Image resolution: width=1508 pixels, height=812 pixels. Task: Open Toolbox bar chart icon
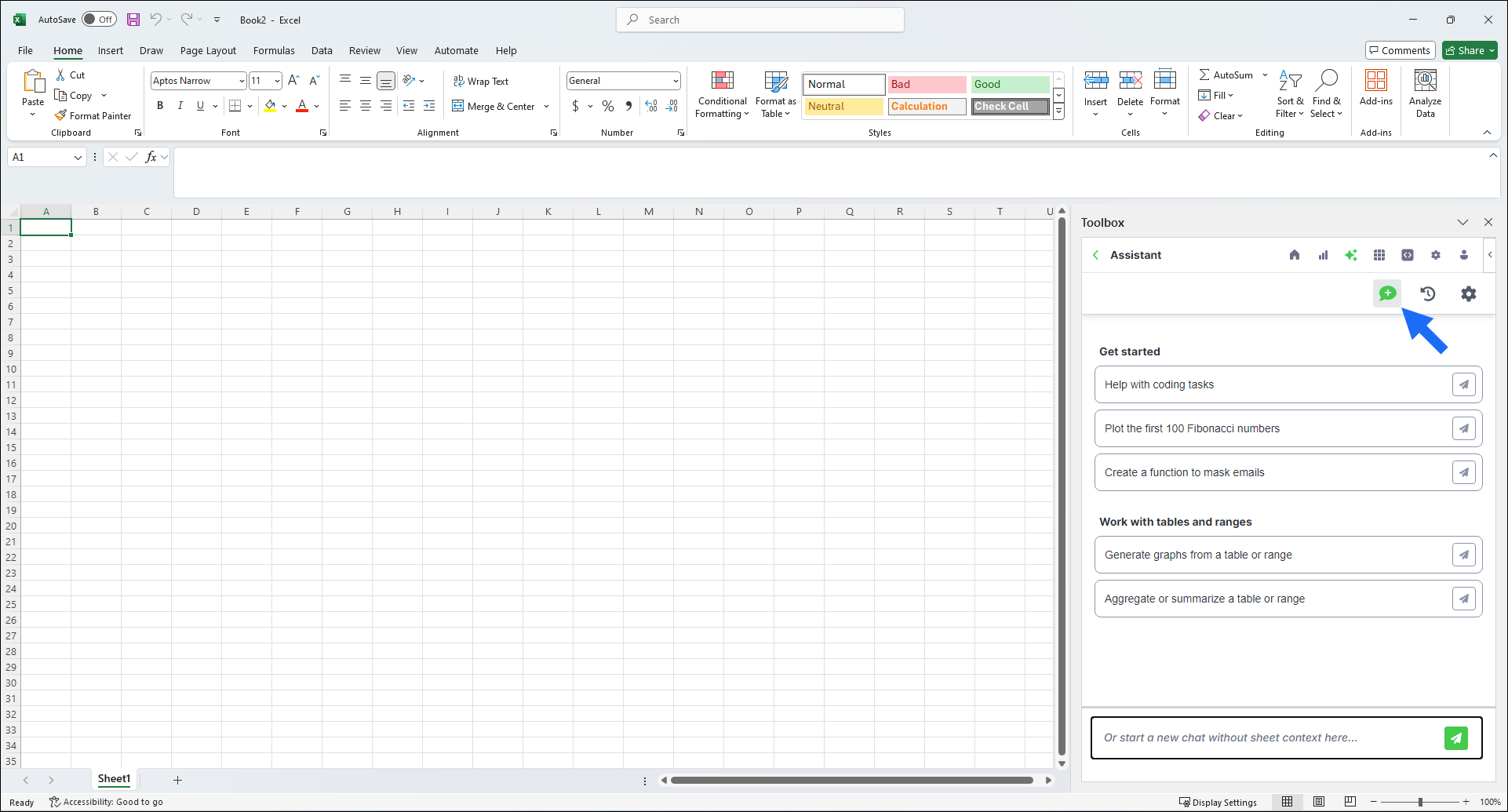1323,255
